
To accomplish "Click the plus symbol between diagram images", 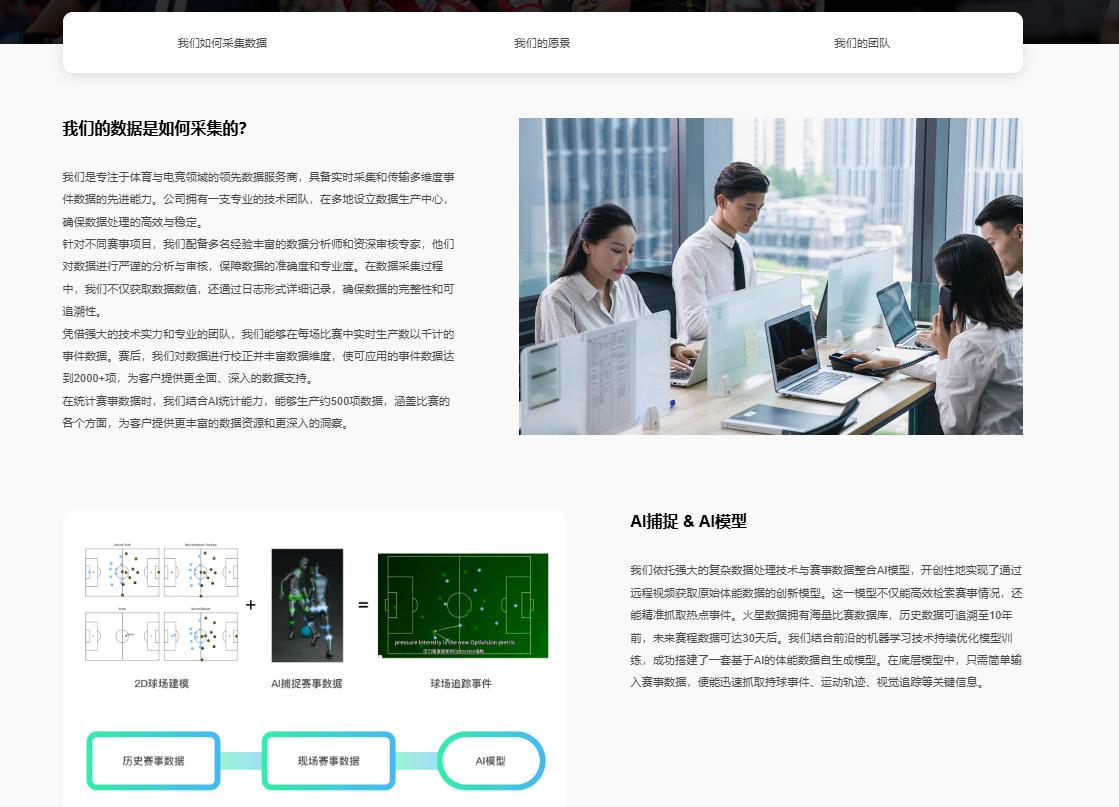I will [249, 605].
